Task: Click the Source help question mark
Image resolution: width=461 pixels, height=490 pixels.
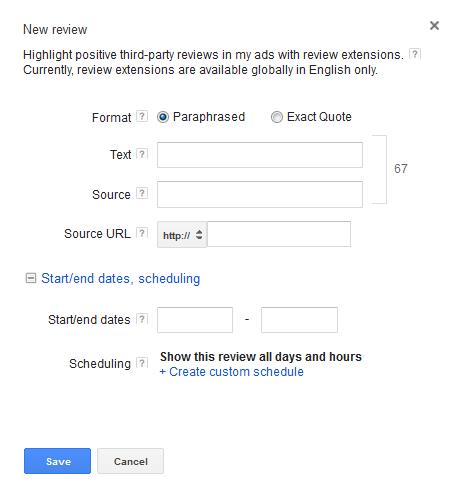Action: click(x=142, y=193)
